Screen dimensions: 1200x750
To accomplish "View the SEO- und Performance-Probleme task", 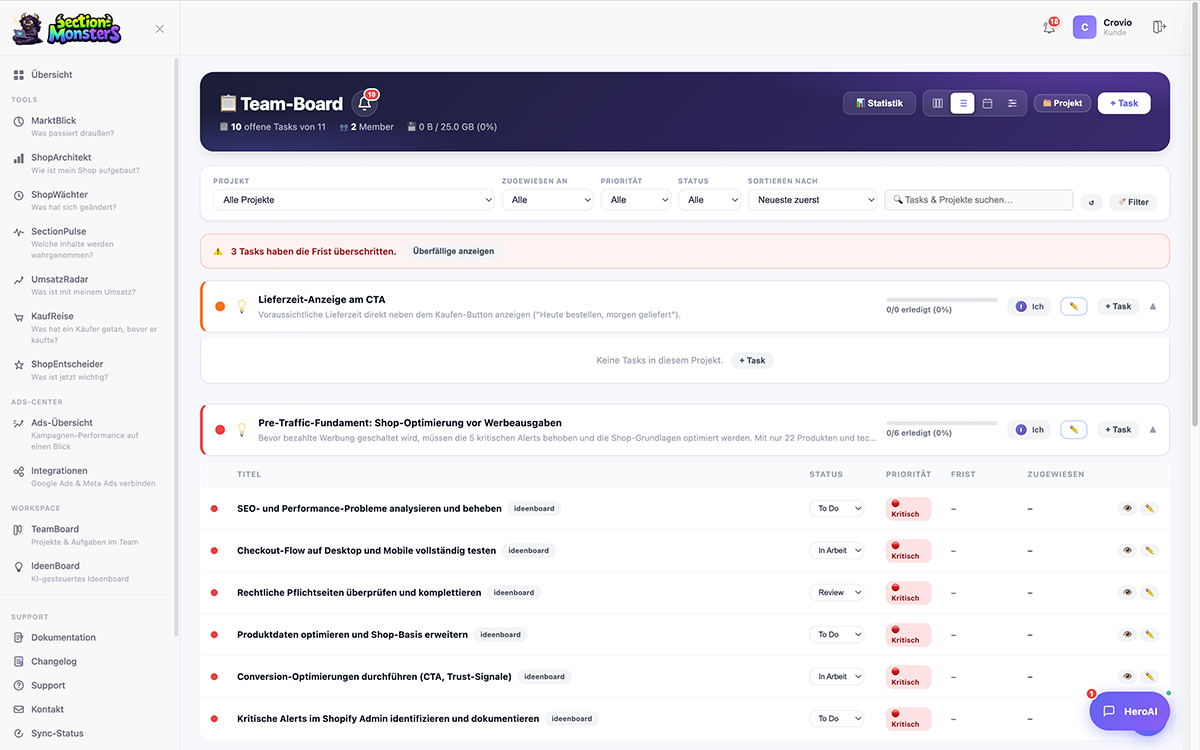I will point(1127,508).
